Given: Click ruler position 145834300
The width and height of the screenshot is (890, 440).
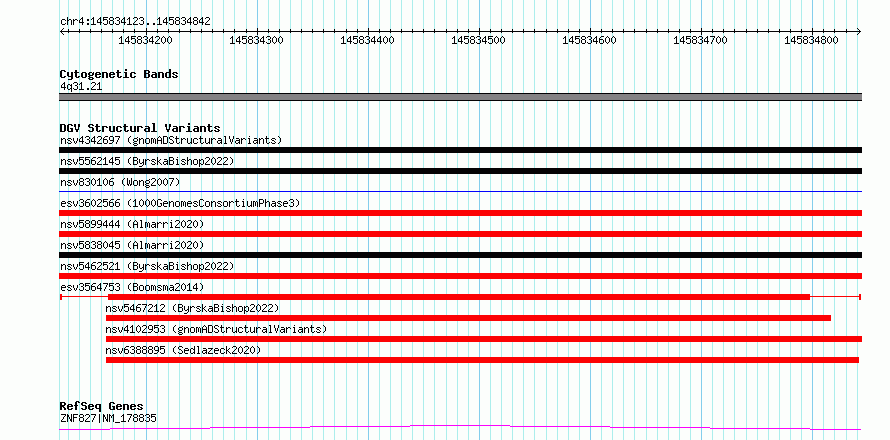Looking at the screenshot, I should coord(257,40).
